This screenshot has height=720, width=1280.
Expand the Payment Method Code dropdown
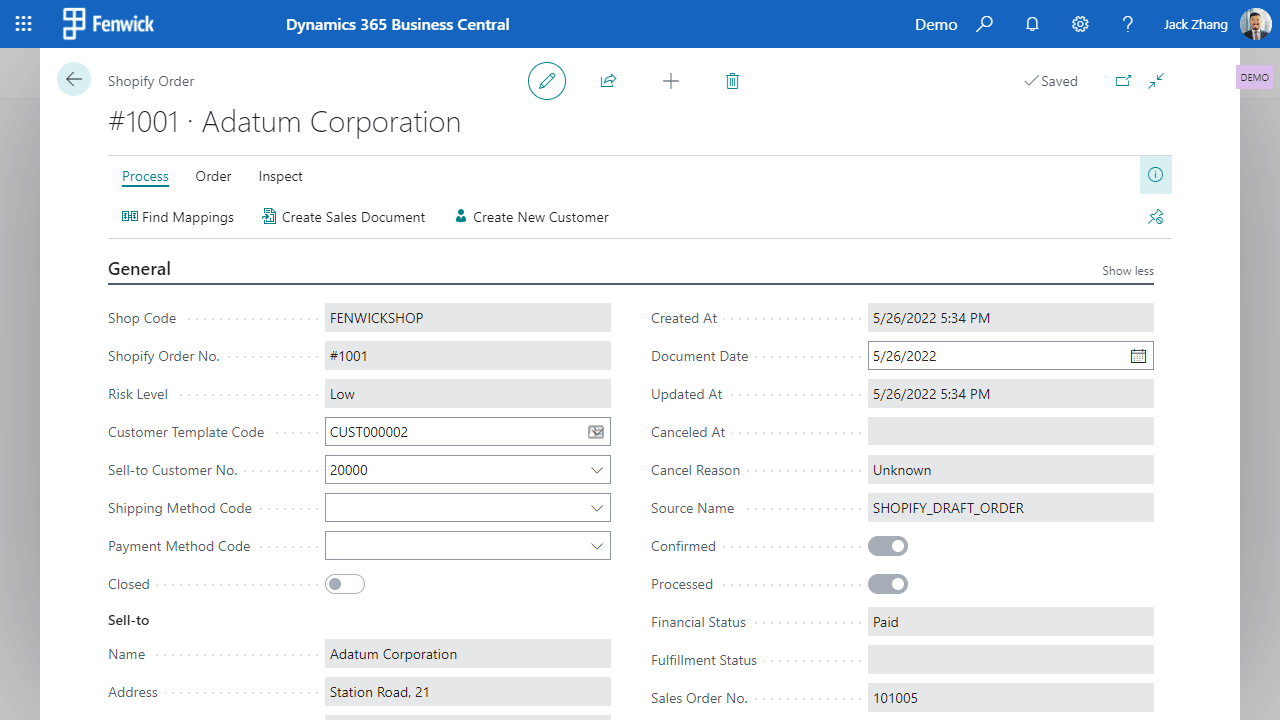coord(597,546)
